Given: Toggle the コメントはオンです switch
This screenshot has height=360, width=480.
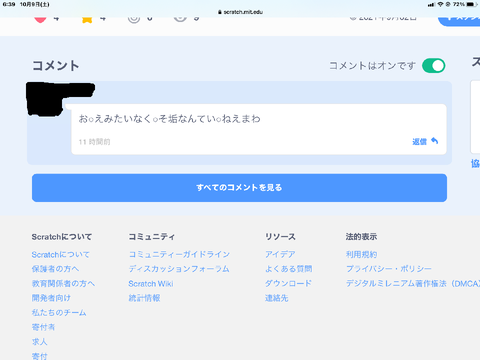Looking at the screenshot, I should tap(434, 66).
